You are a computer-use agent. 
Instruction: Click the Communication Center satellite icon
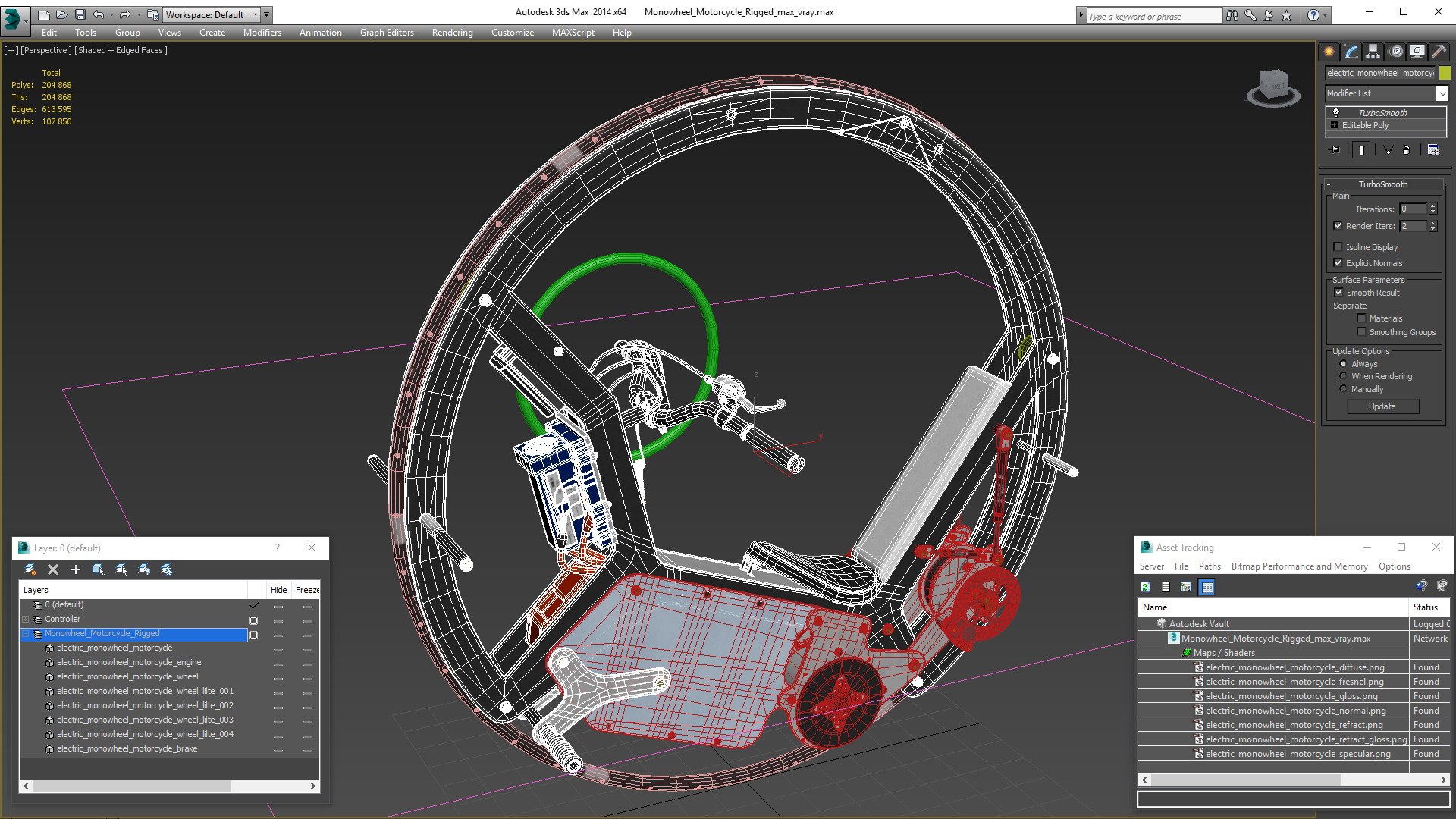point(1268,15)
